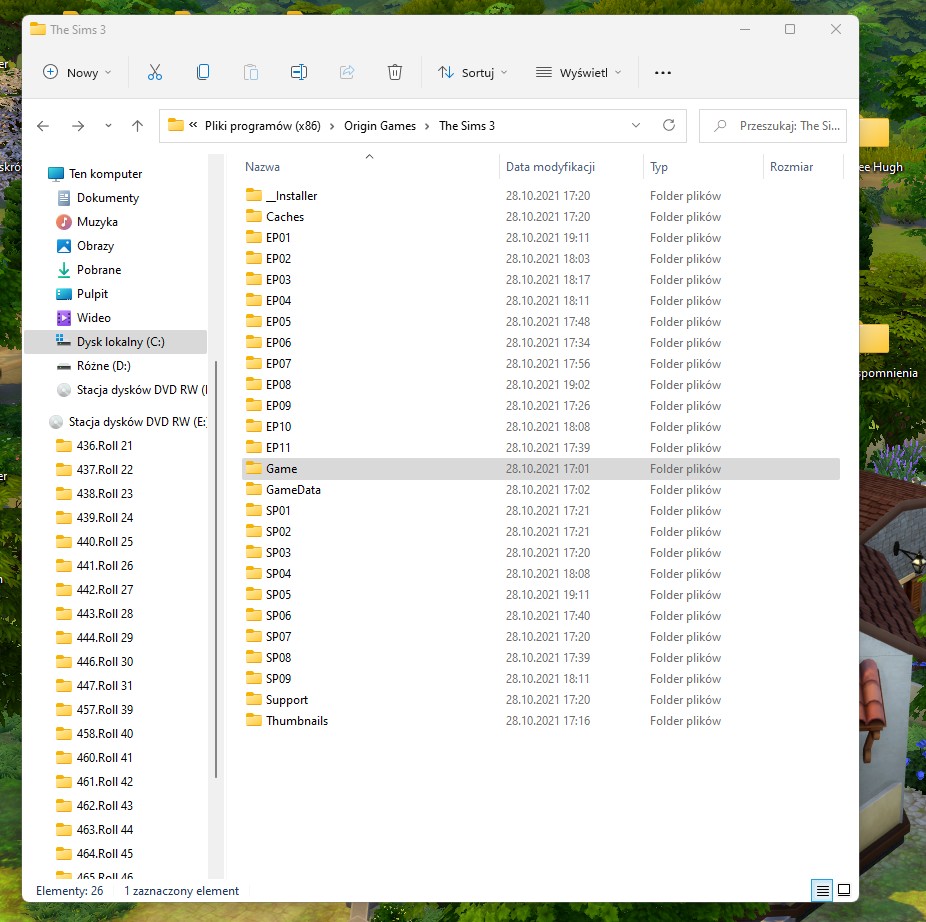Image resolution: width=926 pixels, height=922 pixels.
Task: Click the Share icon in toolbar
Action: point(347,73)
